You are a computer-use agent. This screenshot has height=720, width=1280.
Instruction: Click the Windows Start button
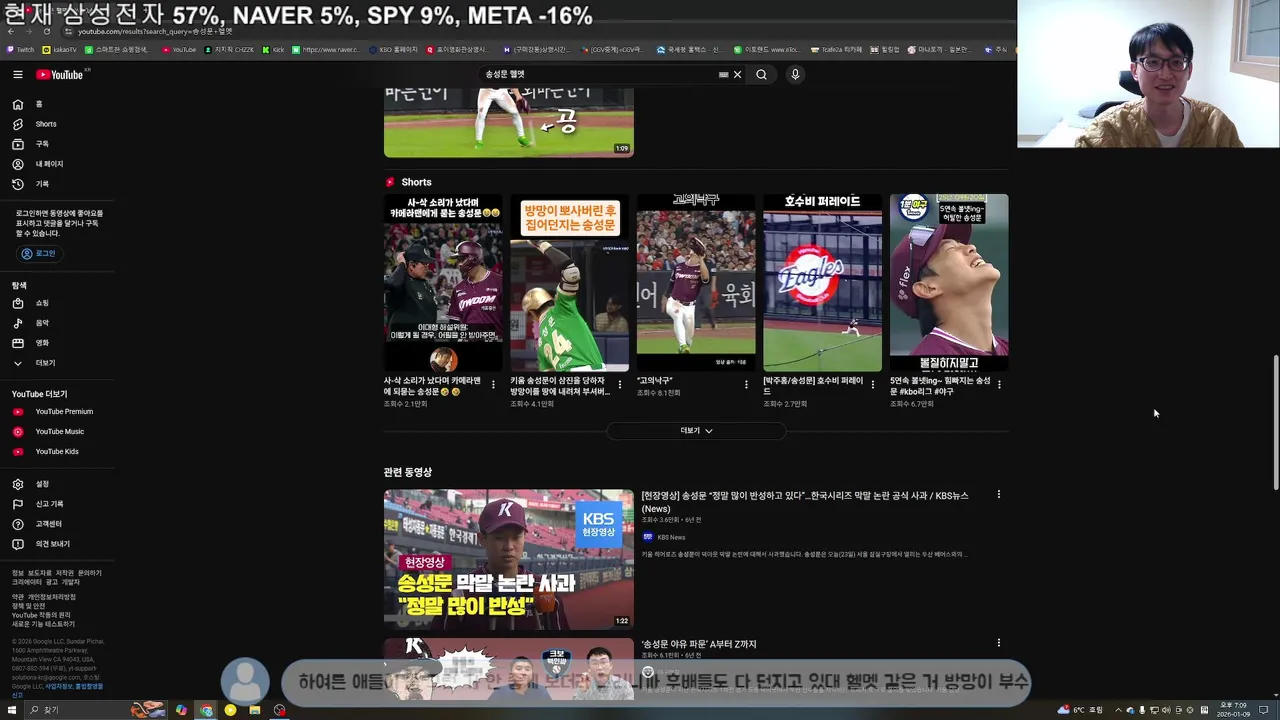(11, 710)
